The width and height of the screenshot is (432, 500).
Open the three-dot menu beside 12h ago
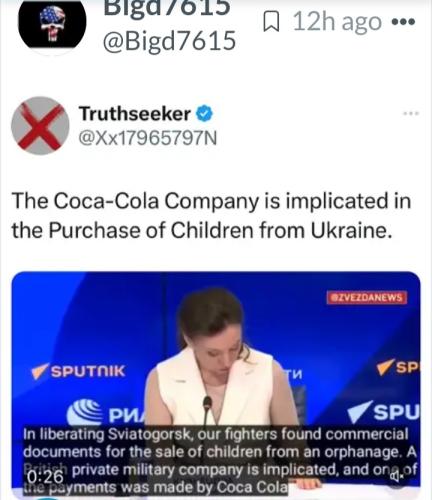[x=403, y=22]
